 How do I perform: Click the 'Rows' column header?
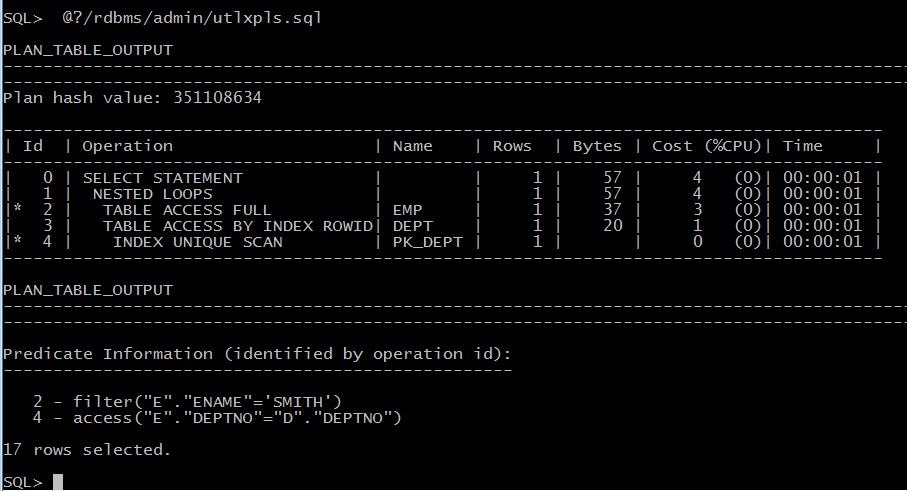512,146
